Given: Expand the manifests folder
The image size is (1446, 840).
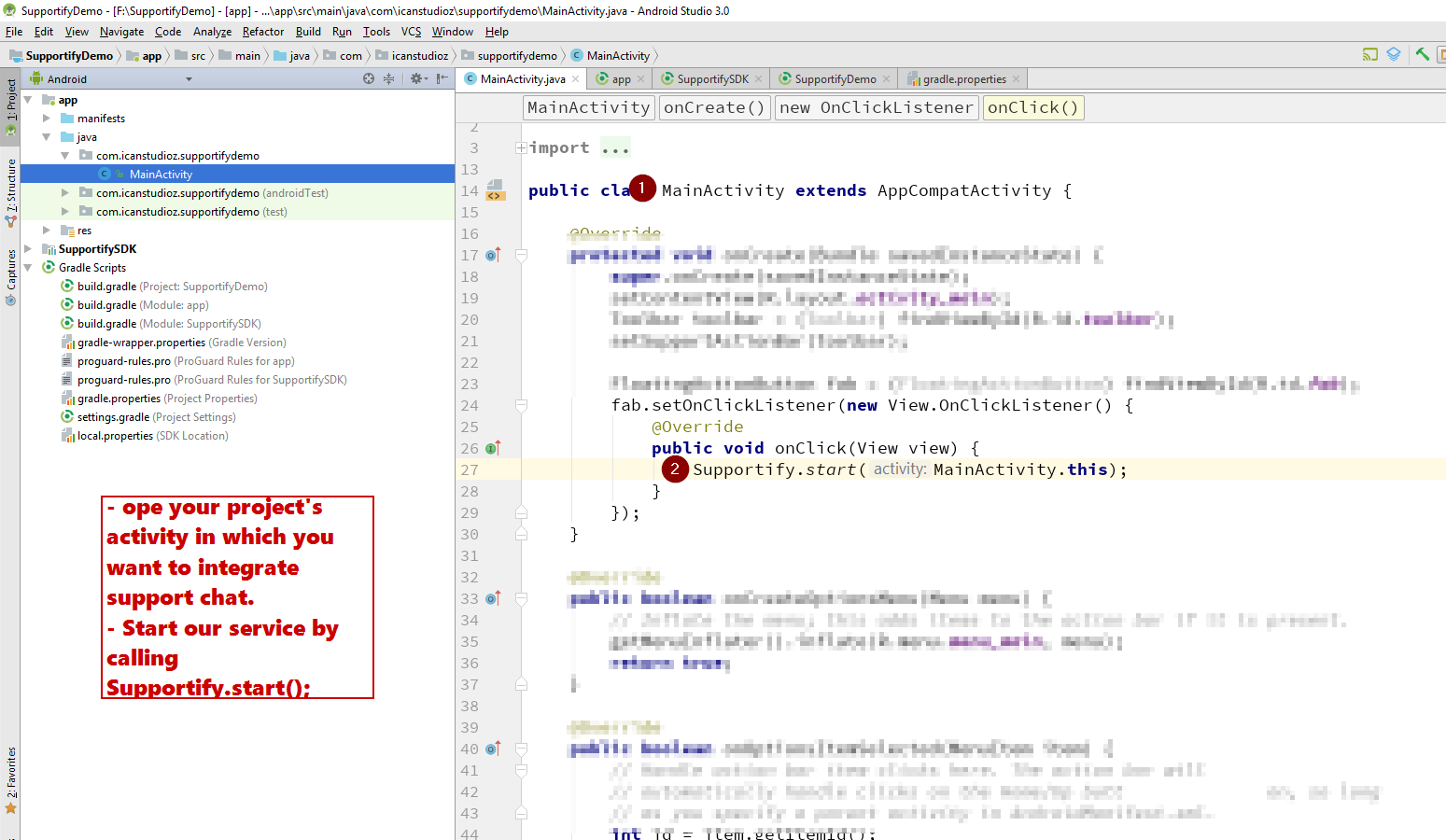Looking at the screenshot, I should click(47, 119).
